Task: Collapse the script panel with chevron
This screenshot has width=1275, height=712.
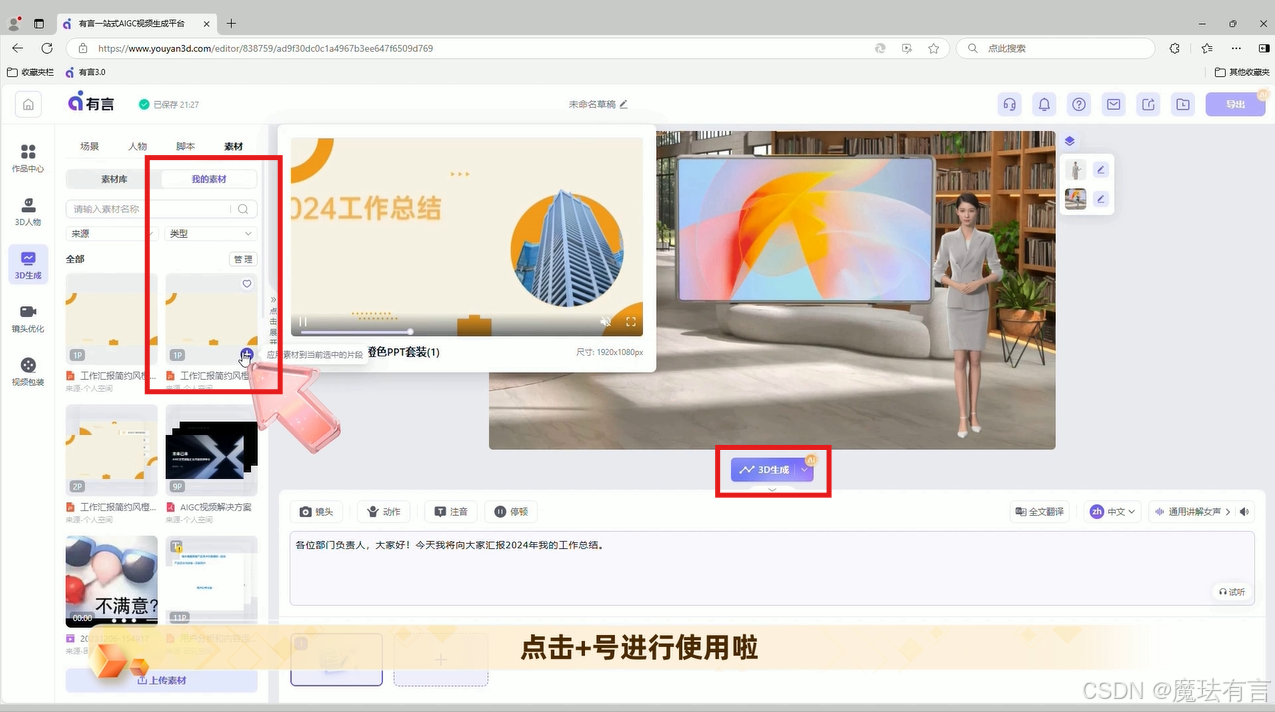Action: tap(771, 489)
